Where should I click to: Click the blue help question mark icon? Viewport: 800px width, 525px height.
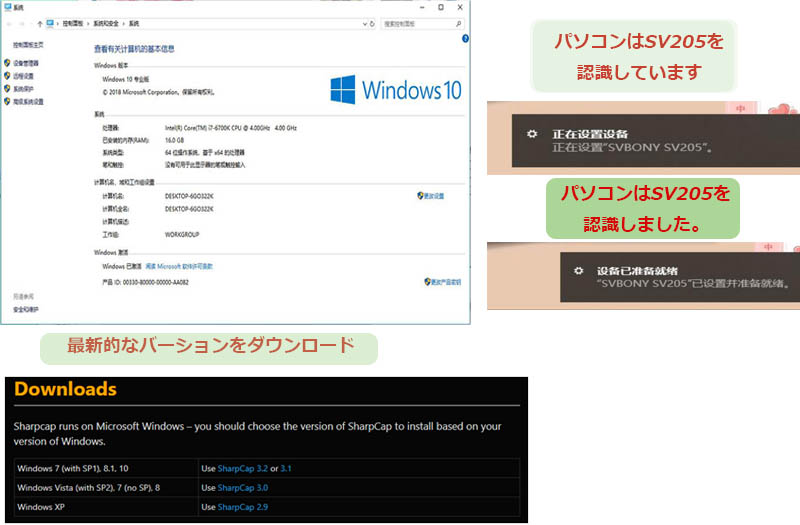[x=466, y=38]
